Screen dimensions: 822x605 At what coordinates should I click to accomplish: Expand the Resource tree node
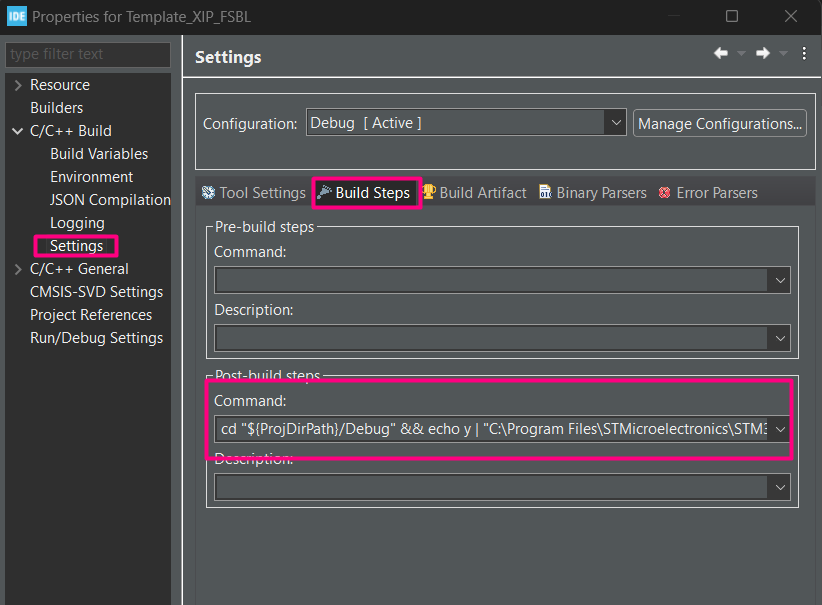pyautogui.click(x=18, y=85)
